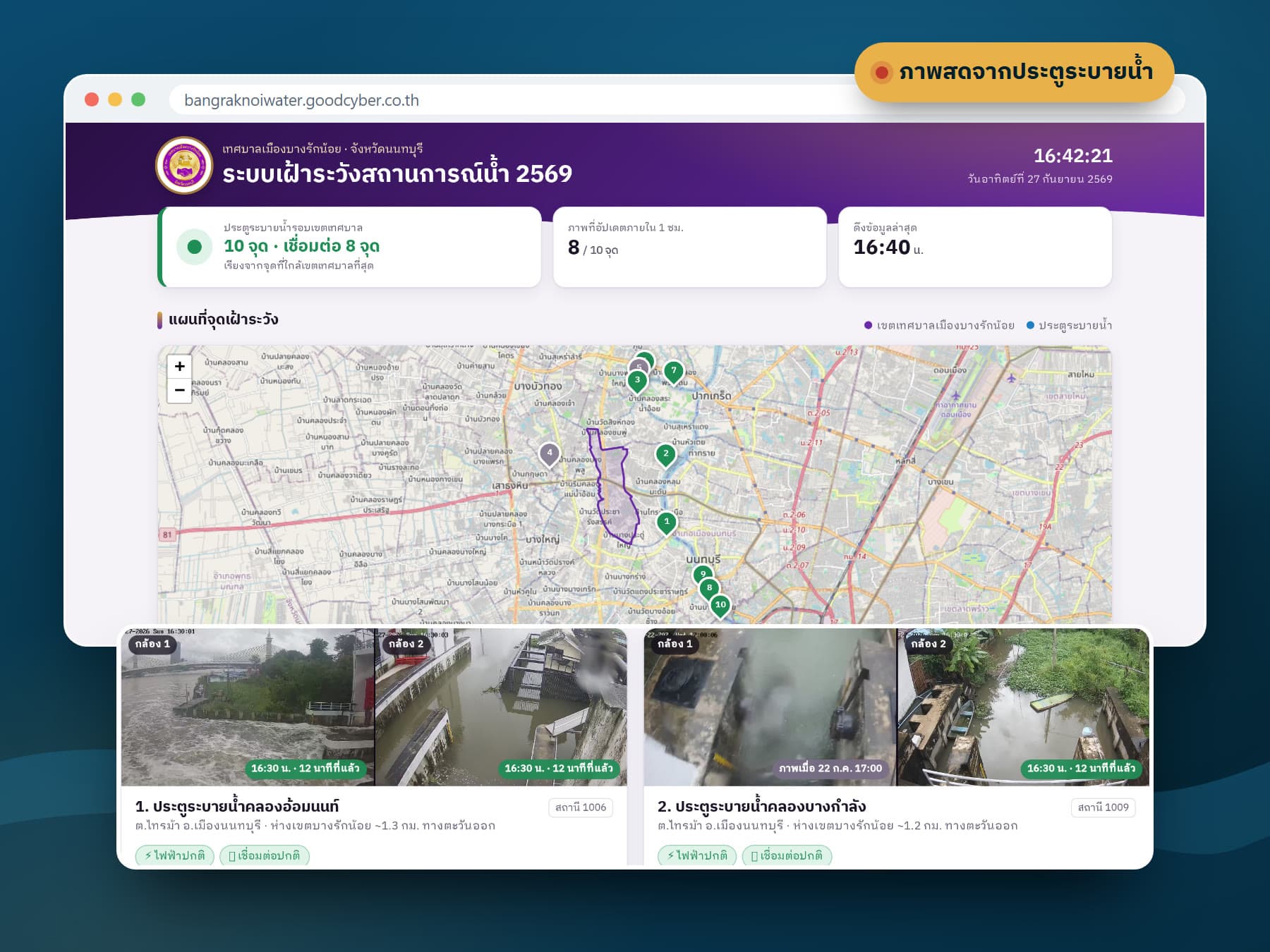Screen dimensions: 1270x952
Task: Click the browser address bar URL
Action: [301, 100]
